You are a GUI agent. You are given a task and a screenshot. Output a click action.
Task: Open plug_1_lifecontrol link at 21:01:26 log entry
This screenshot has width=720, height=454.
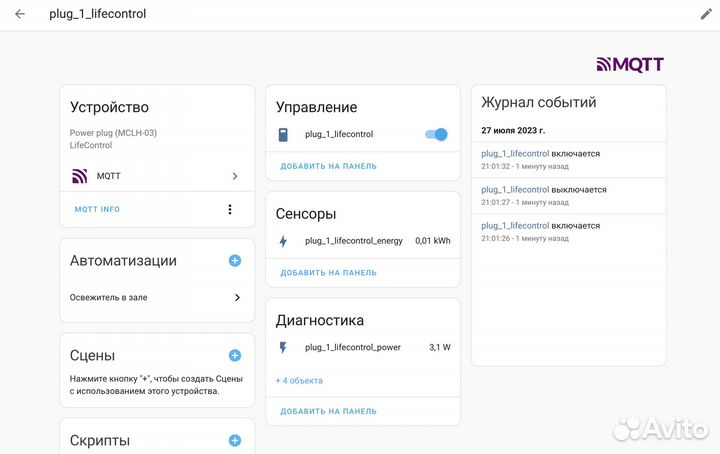[515, 226]
